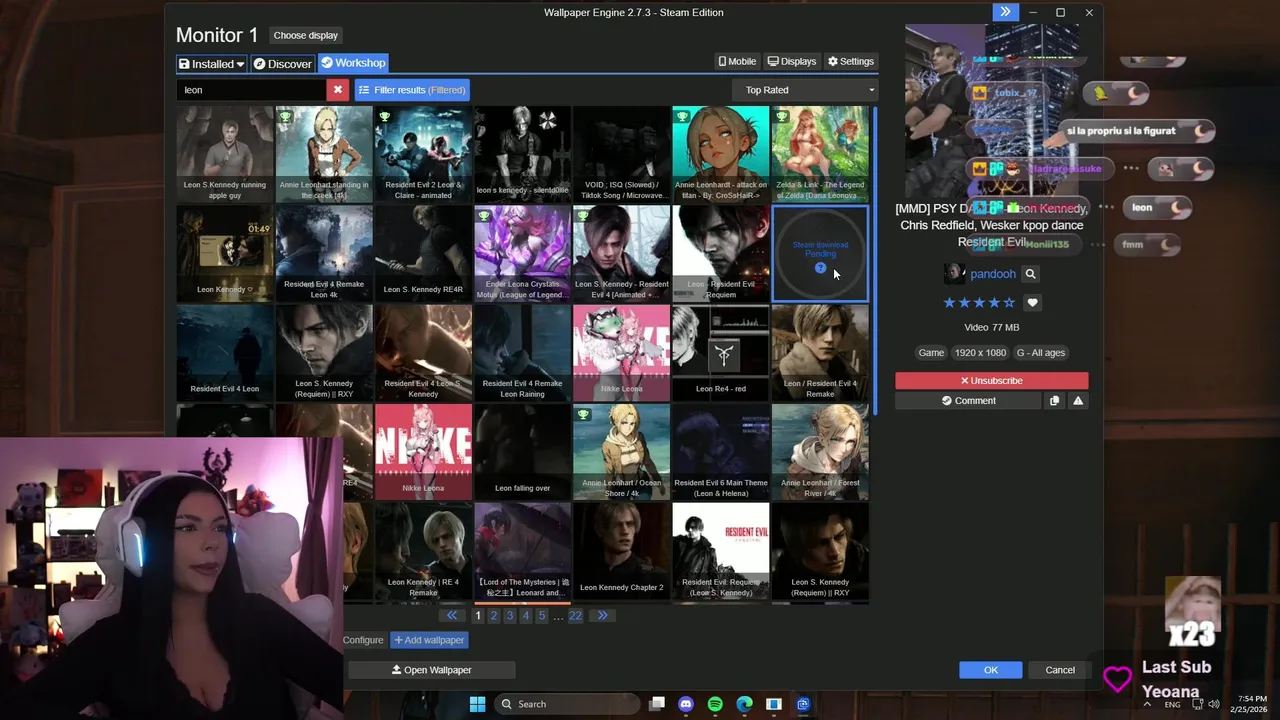Select 'Leon Kennedy Chapter 2' wallpaper
The height and width of the screenshot is (720, 1280).
coord(621,551)
